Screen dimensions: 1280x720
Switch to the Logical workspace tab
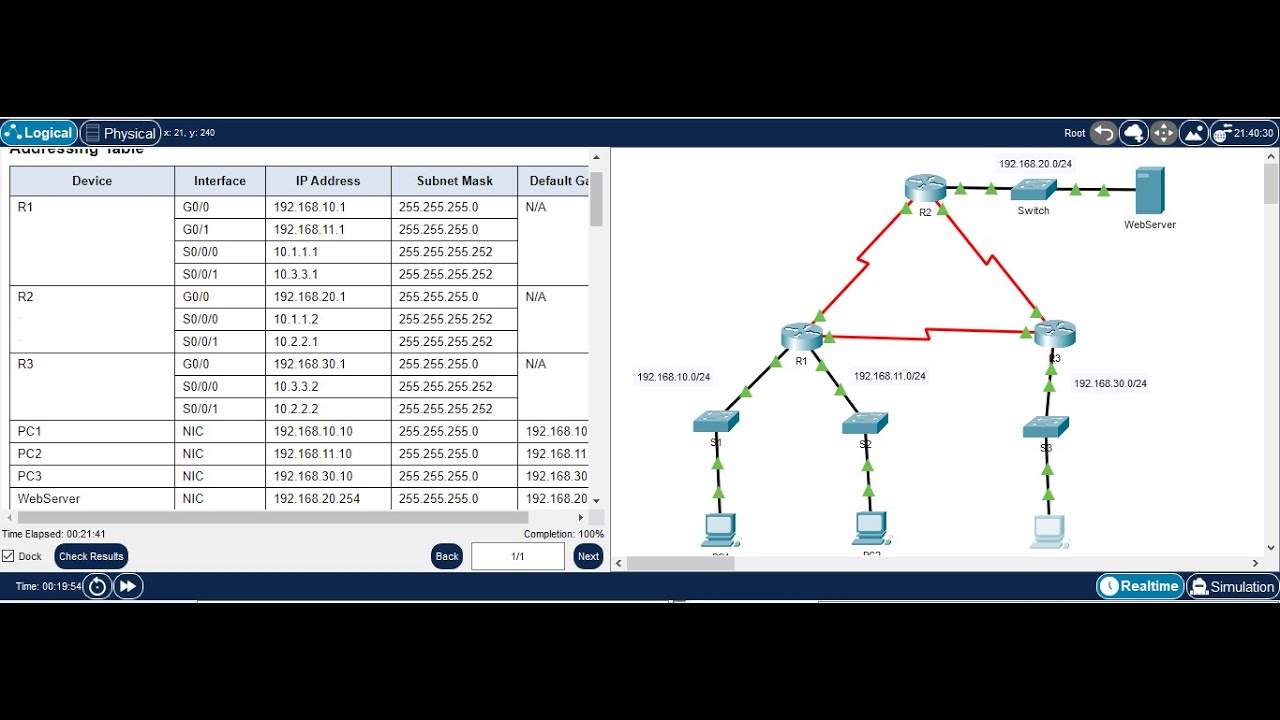[39, 133]
